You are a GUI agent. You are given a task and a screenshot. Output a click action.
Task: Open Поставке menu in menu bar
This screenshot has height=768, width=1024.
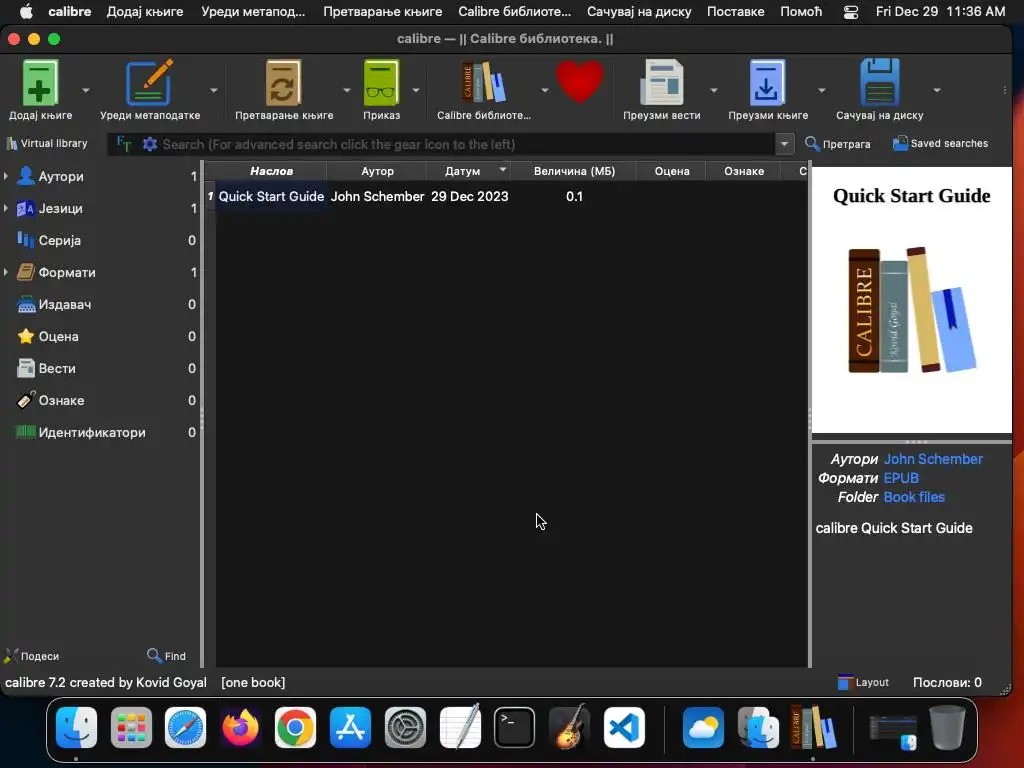point(735,12)
